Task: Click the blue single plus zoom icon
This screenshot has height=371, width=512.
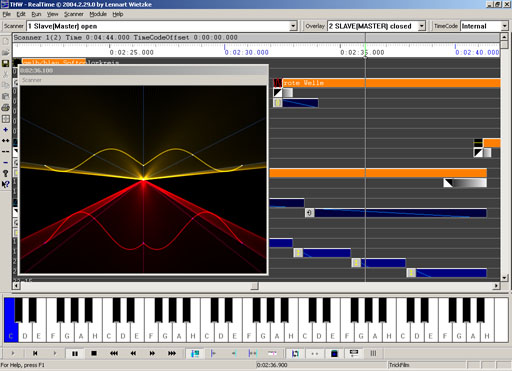Action: (x=5, y=130)
